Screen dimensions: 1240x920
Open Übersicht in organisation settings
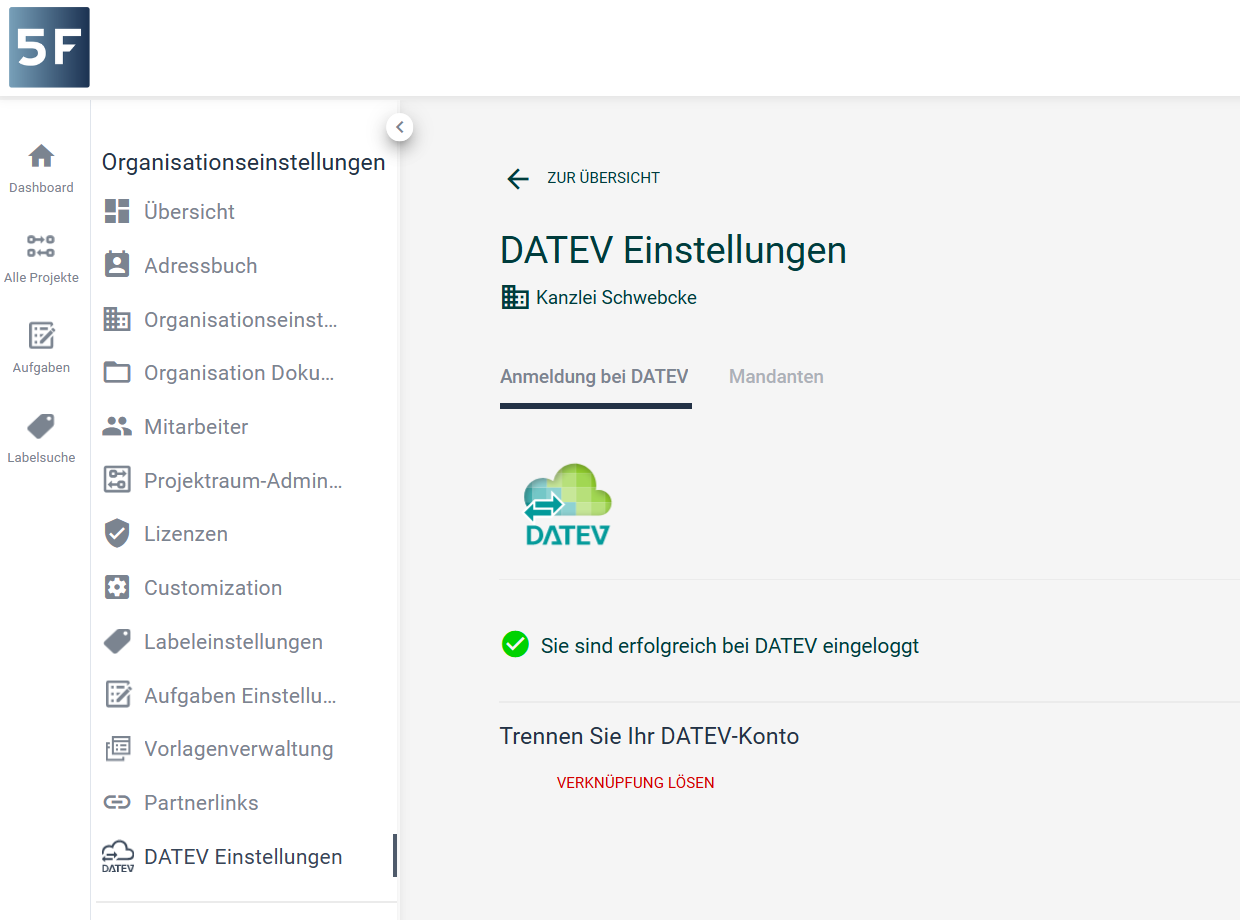[189, 212]
